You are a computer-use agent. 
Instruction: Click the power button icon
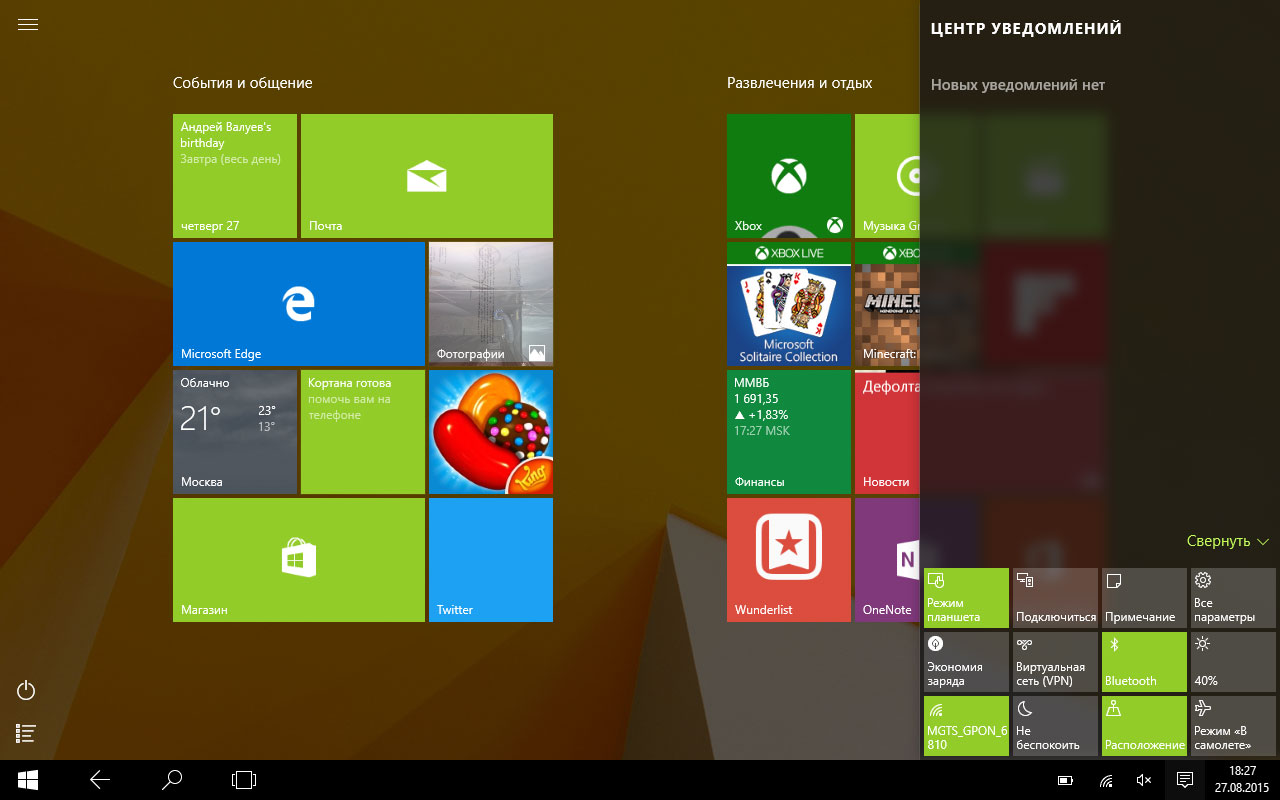point(27,690)
